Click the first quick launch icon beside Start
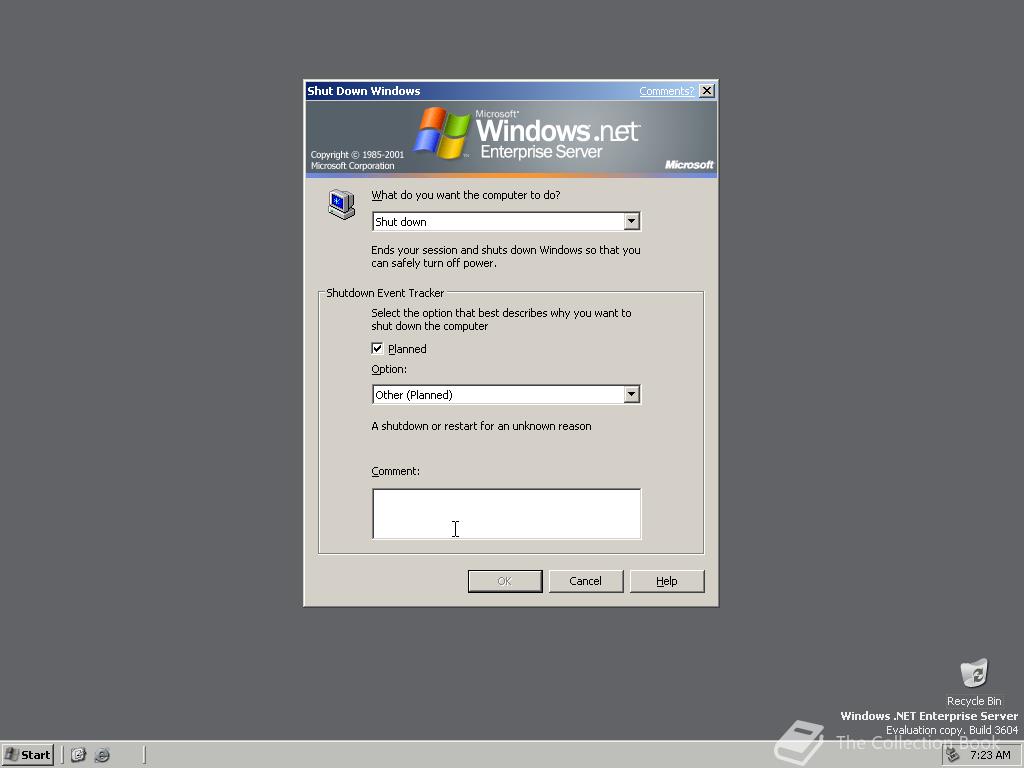1024x768 pixels. tap(78, 755)
